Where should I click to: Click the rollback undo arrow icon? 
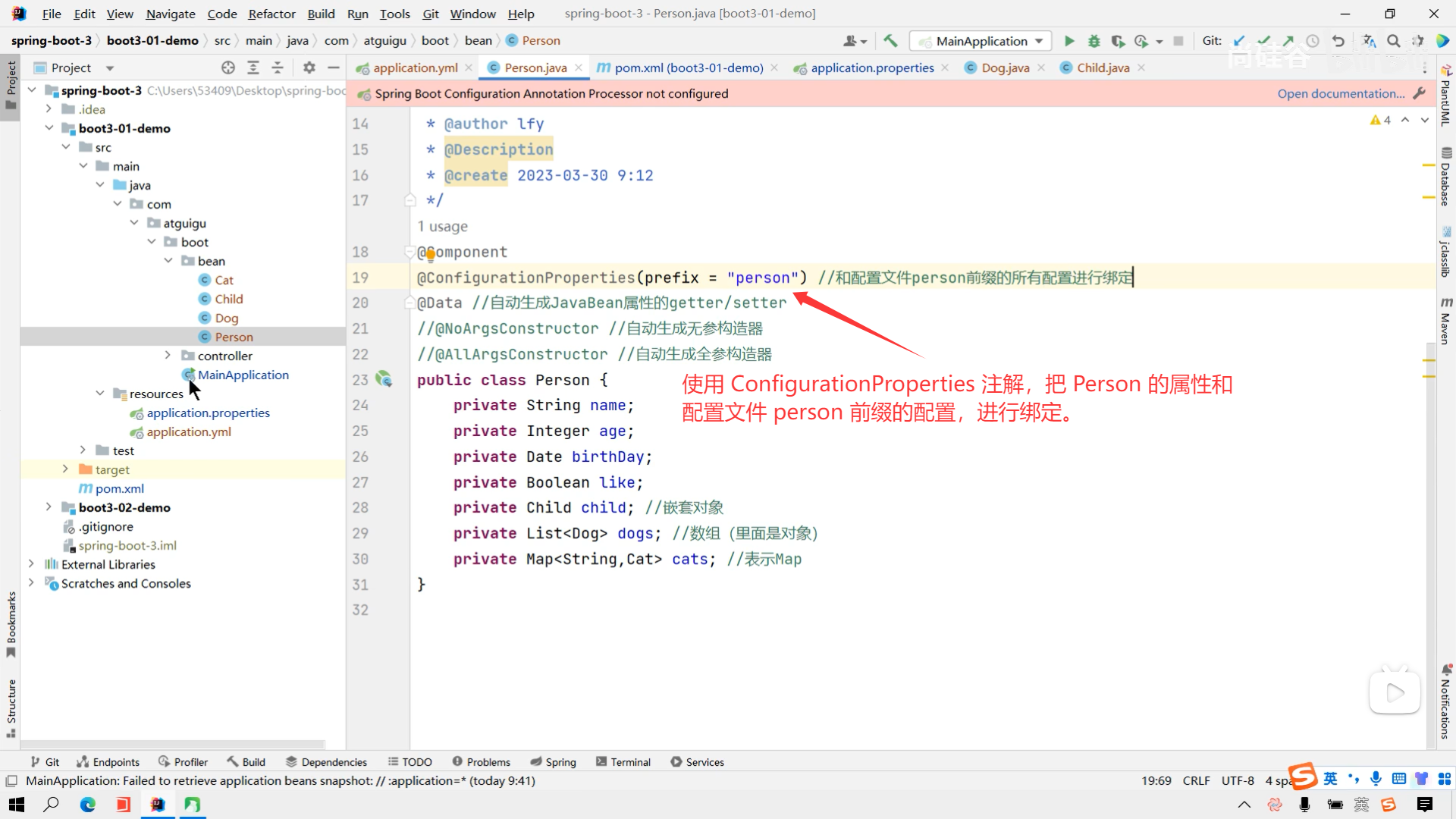coord(1338,41)
